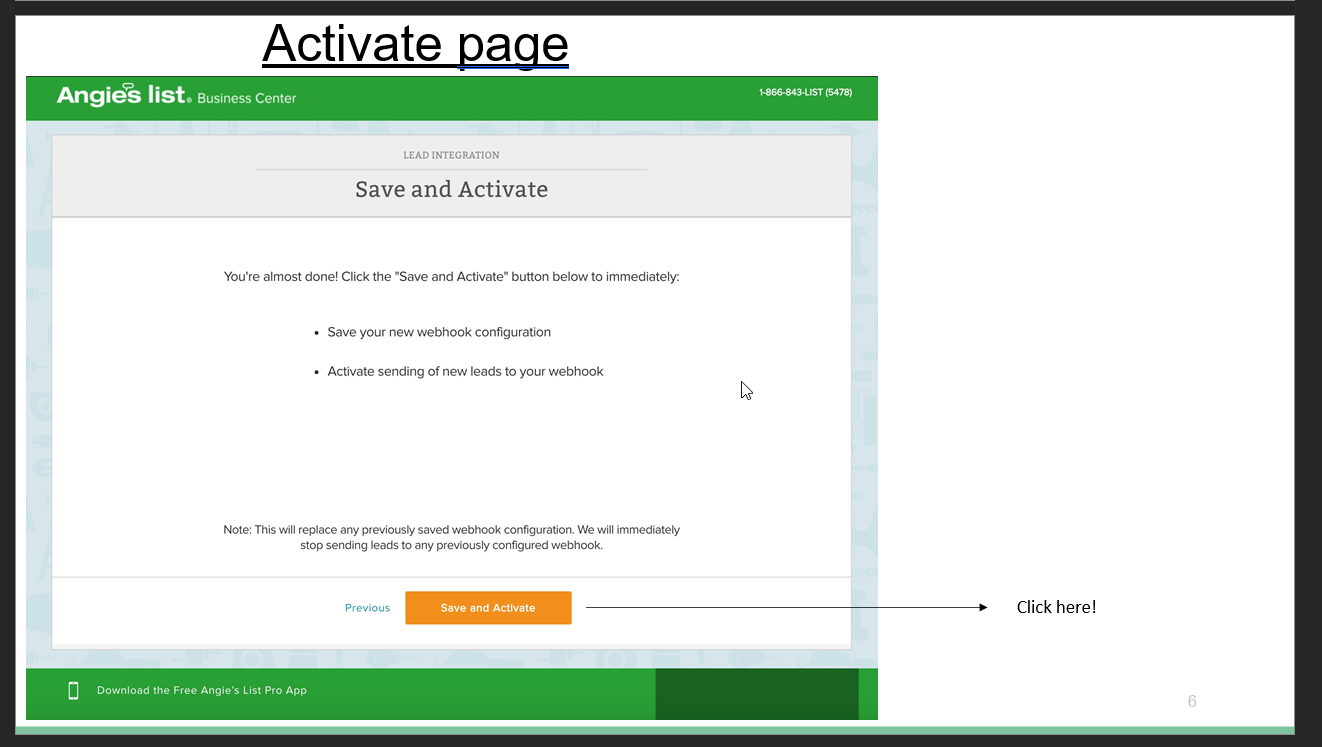Image resolution: width=1322 pixels, height=747 pixels.
Task: Click the dark green box in the footer
Action: pyautogui.click(x=756, y=694)
